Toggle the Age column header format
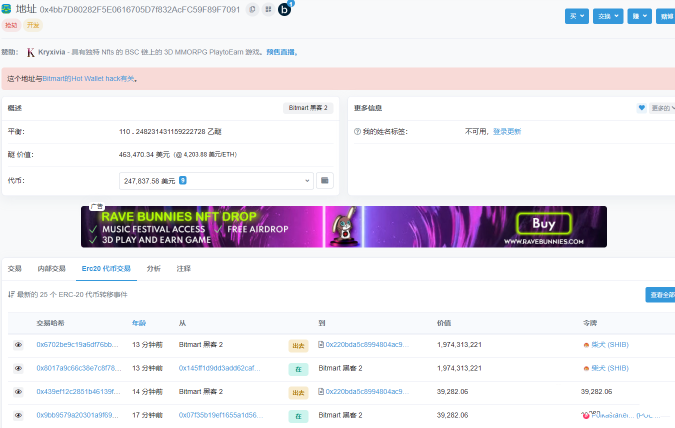Viewport: 675px width, 428px height. [x=139, y=323]
